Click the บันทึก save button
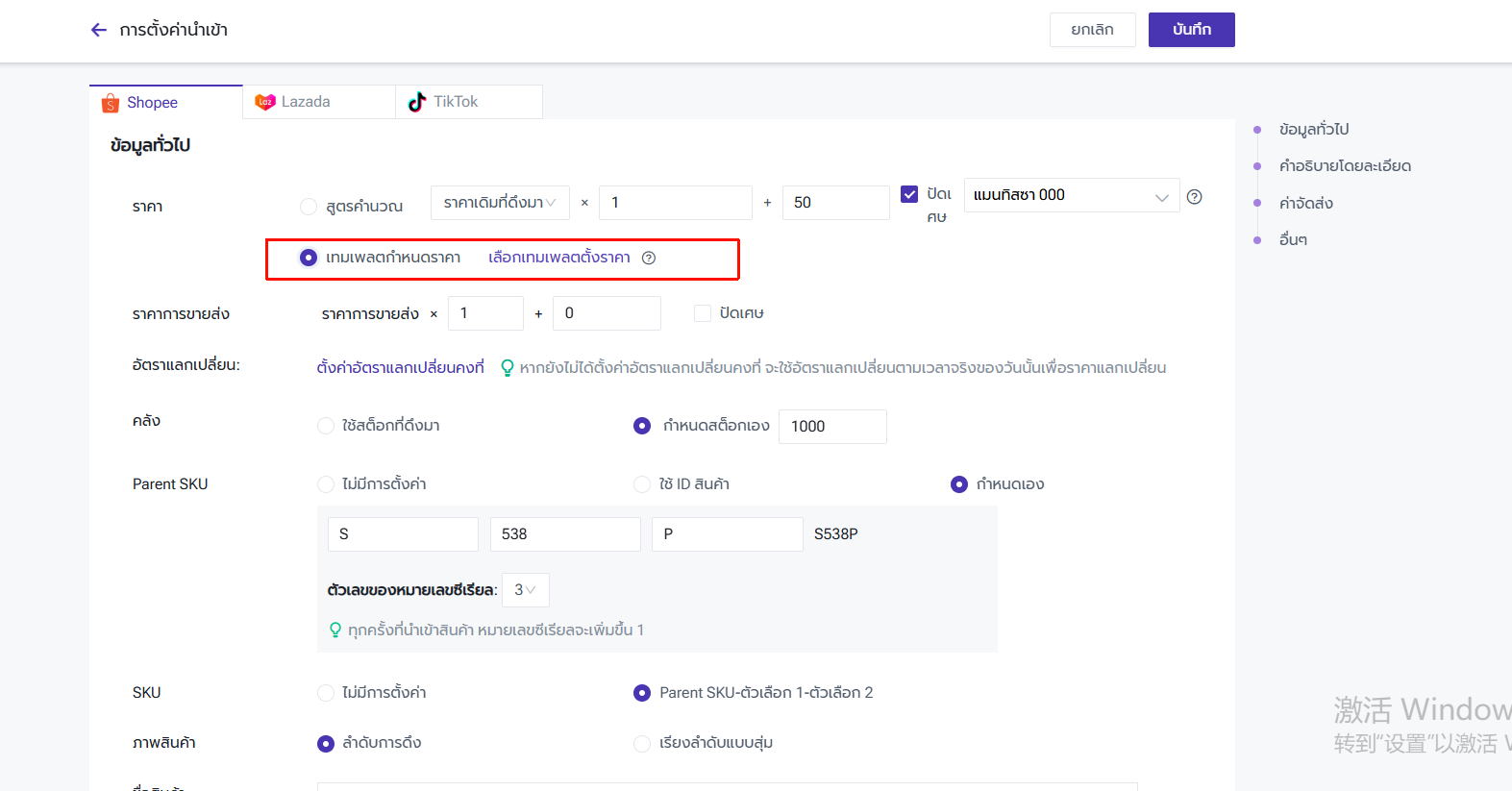The height and width of the screenshot is (791, 1512). (1191, 30)
